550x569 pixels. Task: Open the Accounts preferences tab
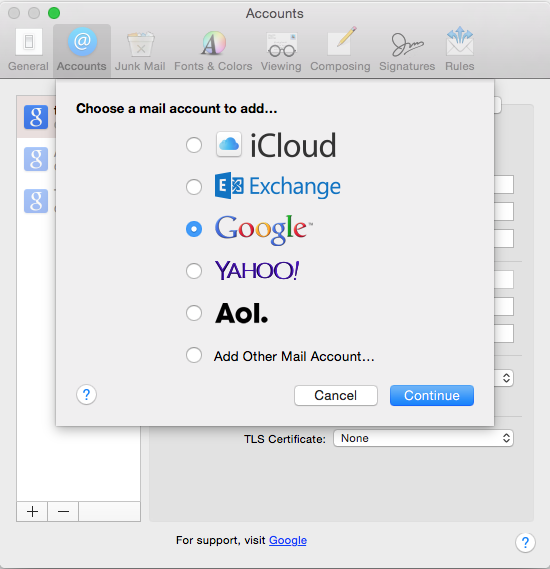[x=82, y=50]
